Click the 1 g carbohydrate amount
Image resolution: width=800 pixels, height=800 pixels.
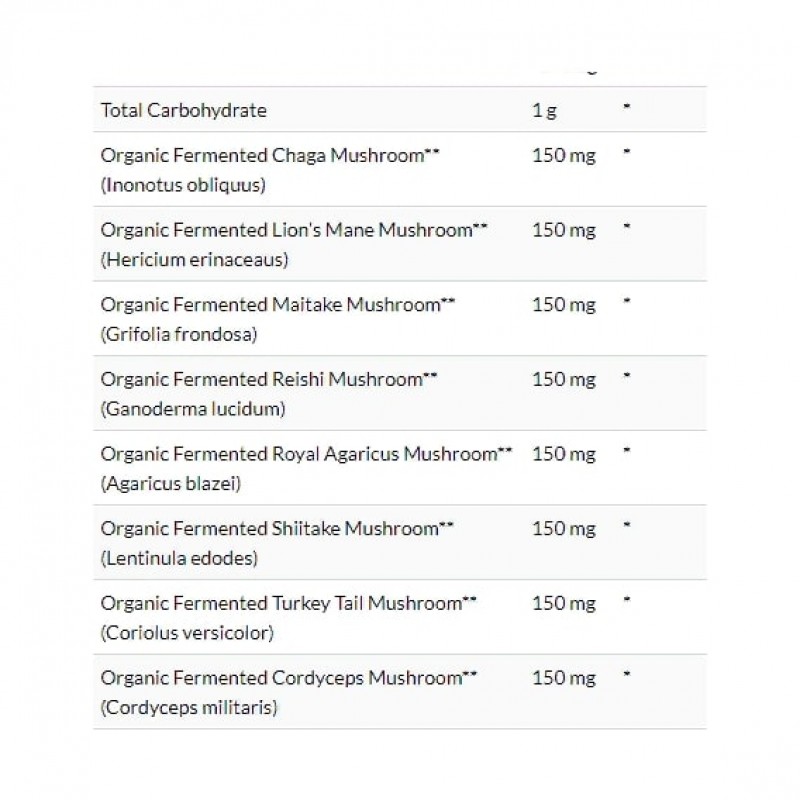(544, 110)
